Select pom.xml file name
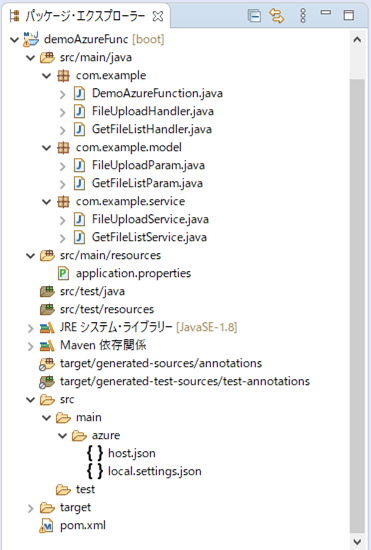This screenshot has height=550, width=371. click(x=83, y=525)
